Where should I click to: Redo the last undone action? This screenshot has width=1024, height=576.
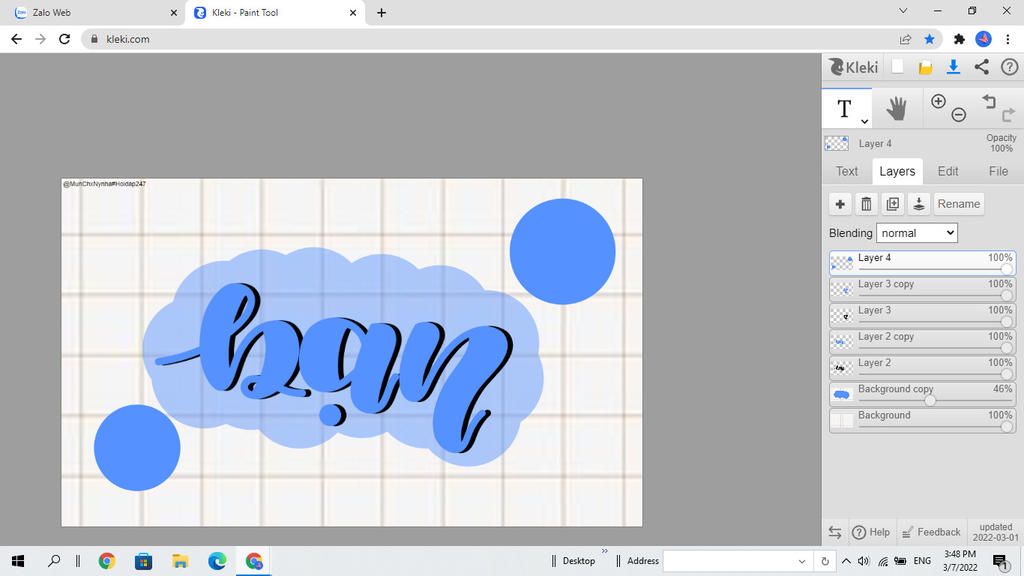1008,115
